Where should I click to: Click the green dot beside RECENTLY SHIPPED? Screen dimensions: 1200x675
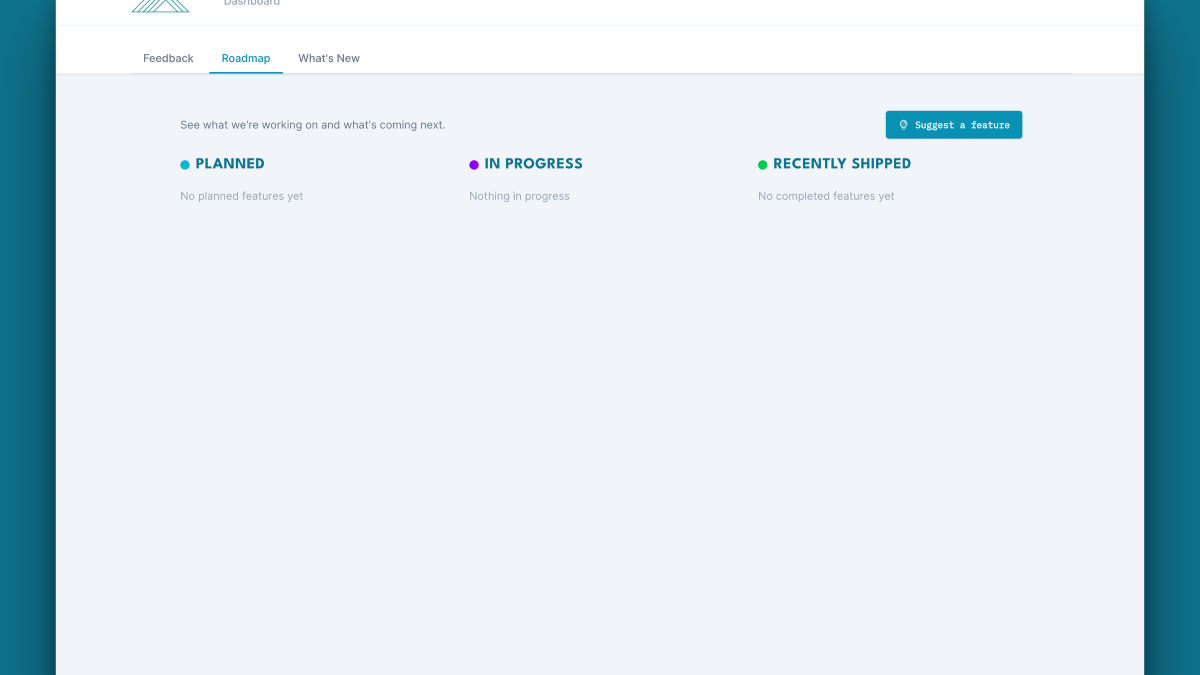(763, 165)
